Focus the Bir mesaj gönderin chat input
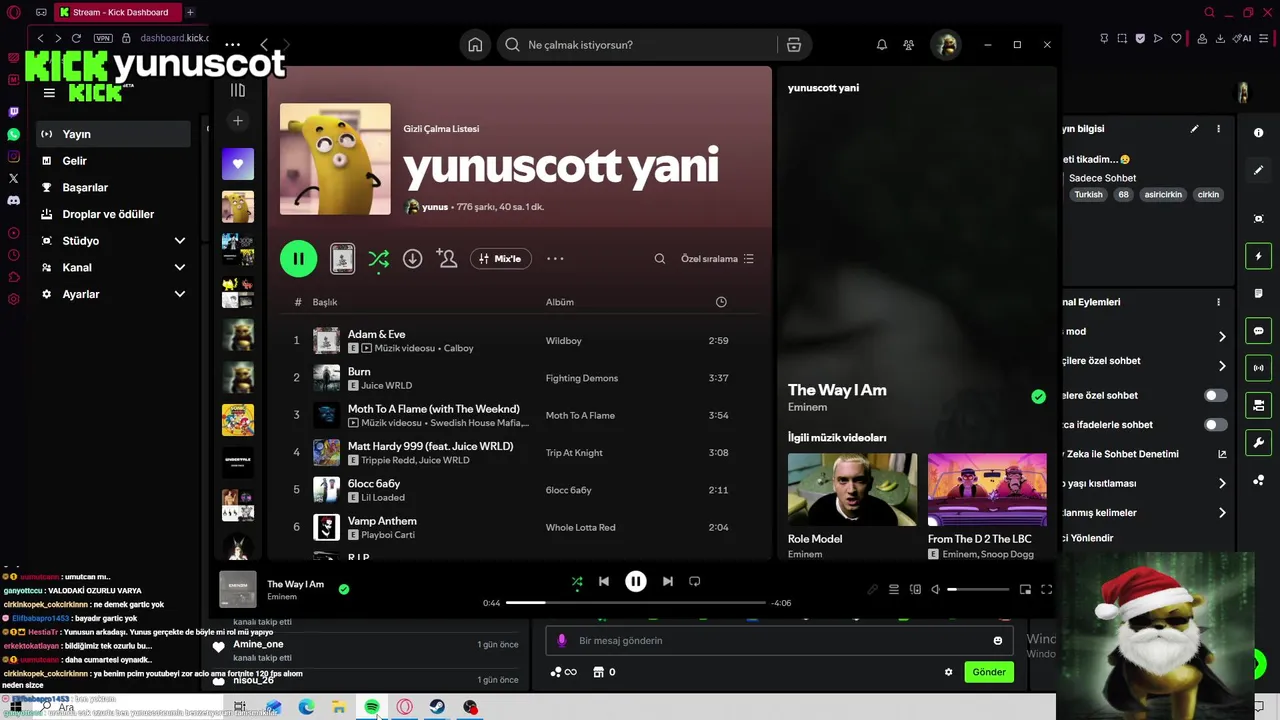 coord(779,641)
